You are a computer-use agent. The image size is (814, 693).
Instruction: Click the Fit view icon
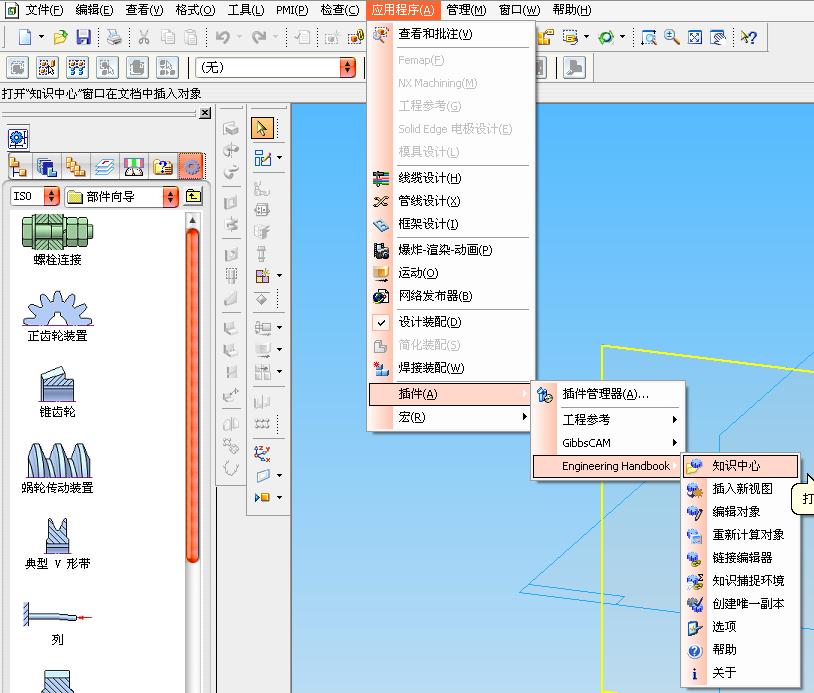(695, 37)
